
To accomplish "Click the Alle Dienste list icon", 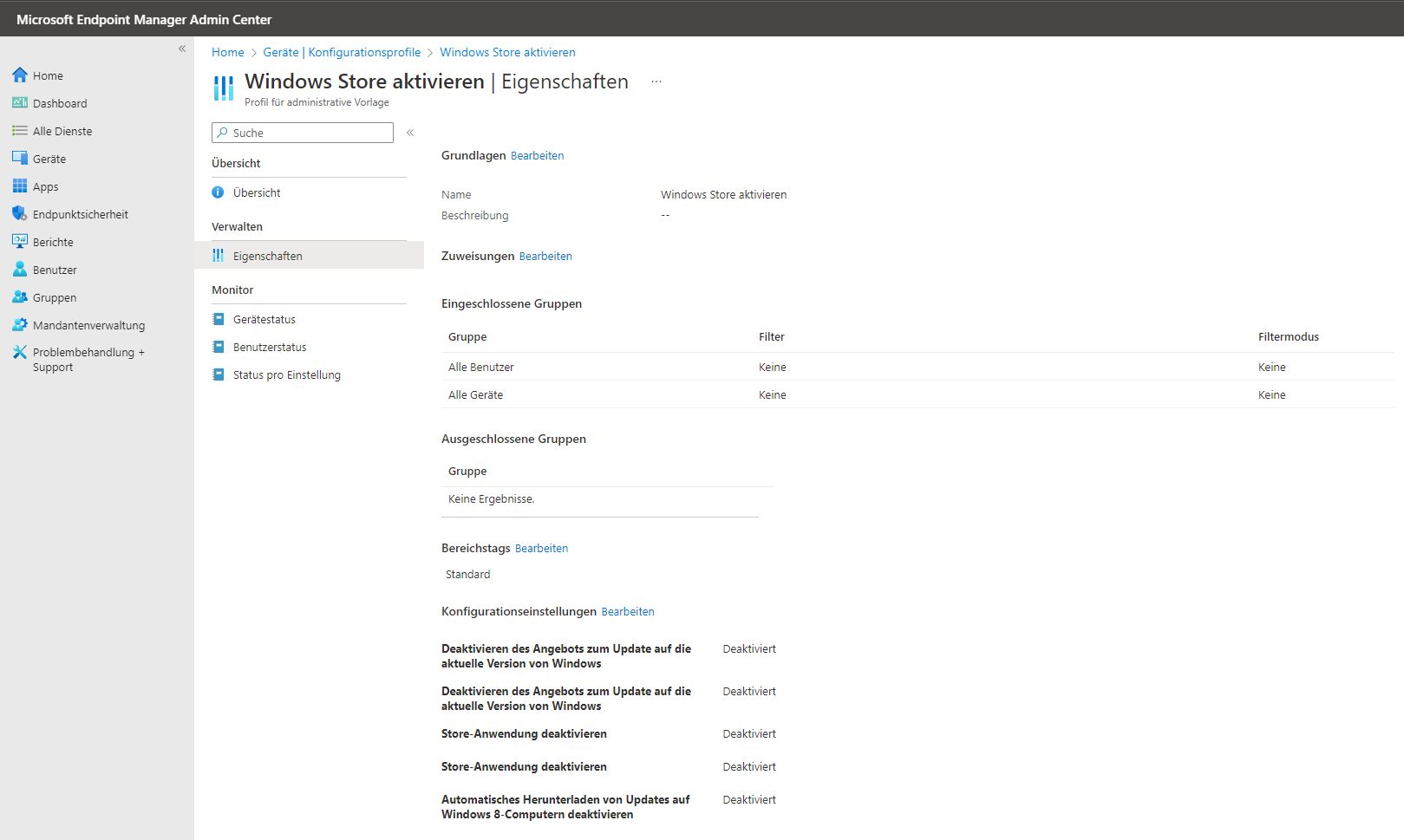I will (x=20, y=131).
